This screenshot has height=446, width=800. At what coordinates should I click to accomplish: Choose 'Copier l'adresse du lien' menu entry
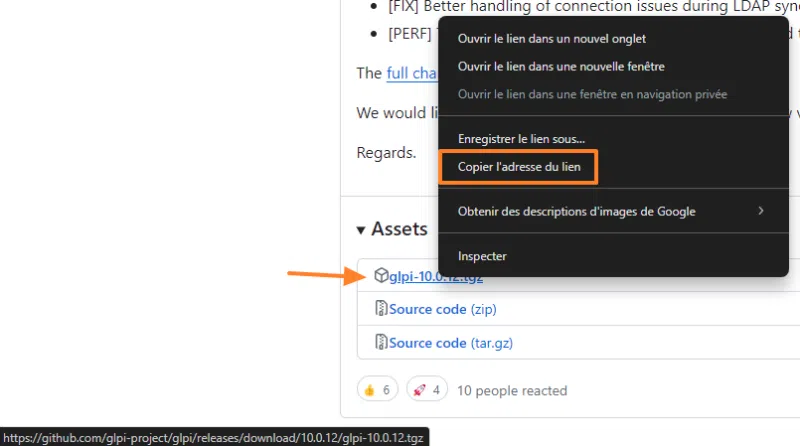519,167
